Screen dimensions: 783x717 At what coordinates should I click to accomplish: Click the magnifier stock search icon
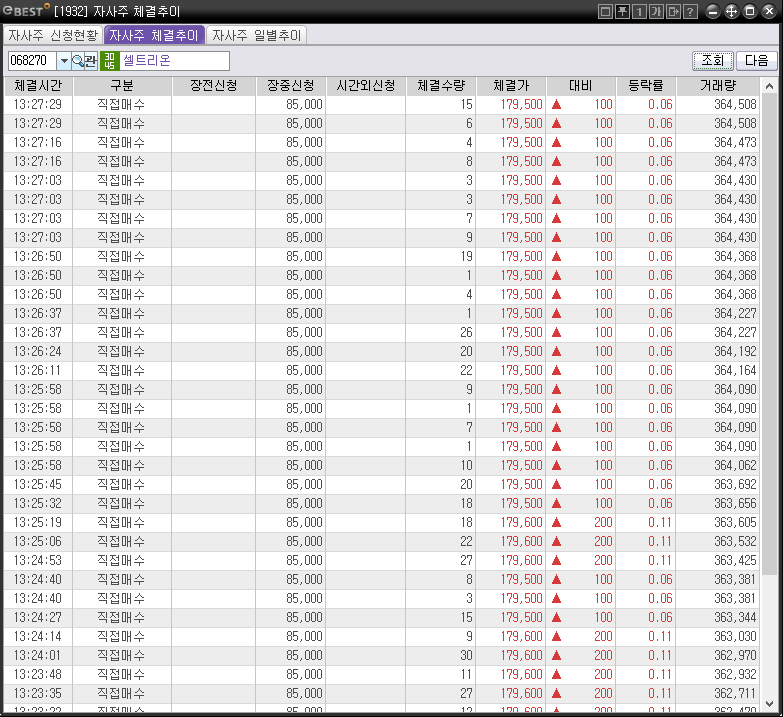pyautogui.click(x=78, y=61)
